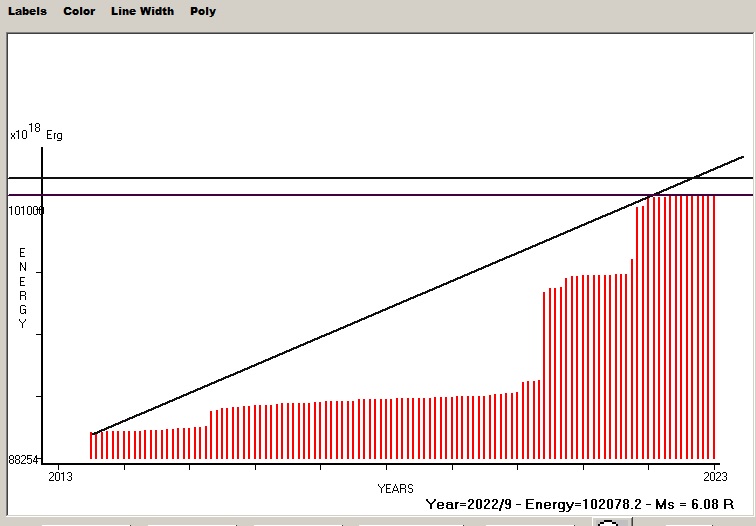Viewport: 756px width, 526px height.
Task: Click the upper right end of the diagonal trend line
Action: pyautogui.click(x=742, y=157)
